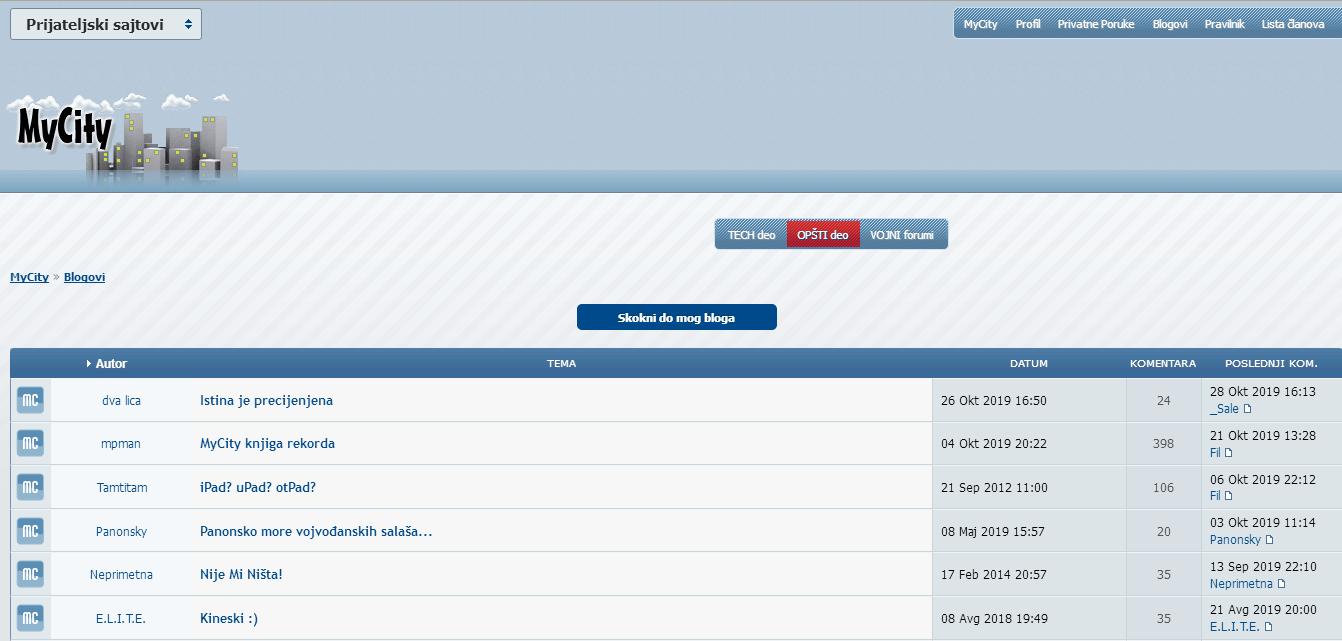1342x641 pixels.
Task: Open author Neprimetna in Autor column
Action: click(x=121, y=574)
